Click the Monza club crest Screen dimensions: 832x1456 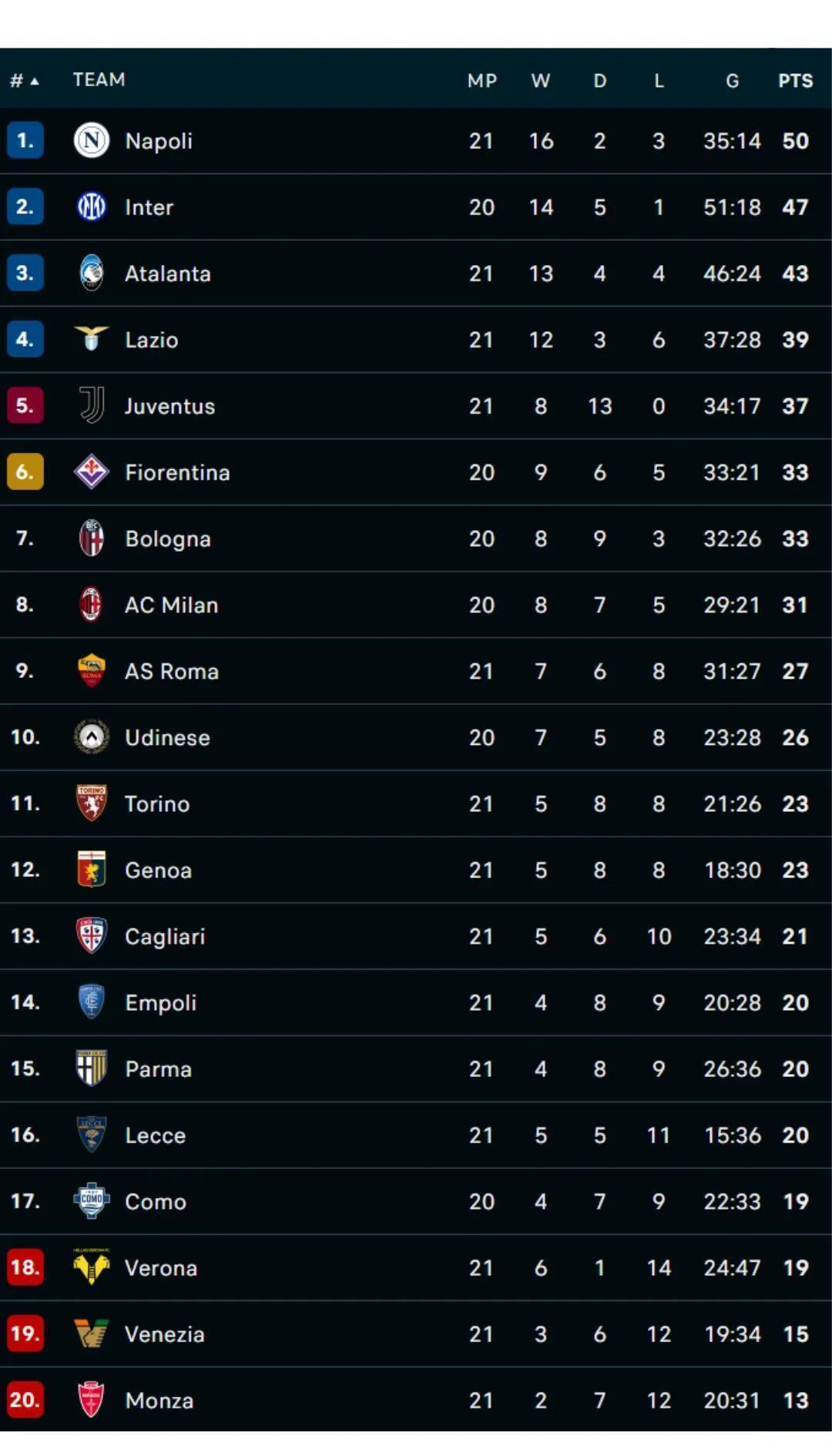(x=91, y=1400)
